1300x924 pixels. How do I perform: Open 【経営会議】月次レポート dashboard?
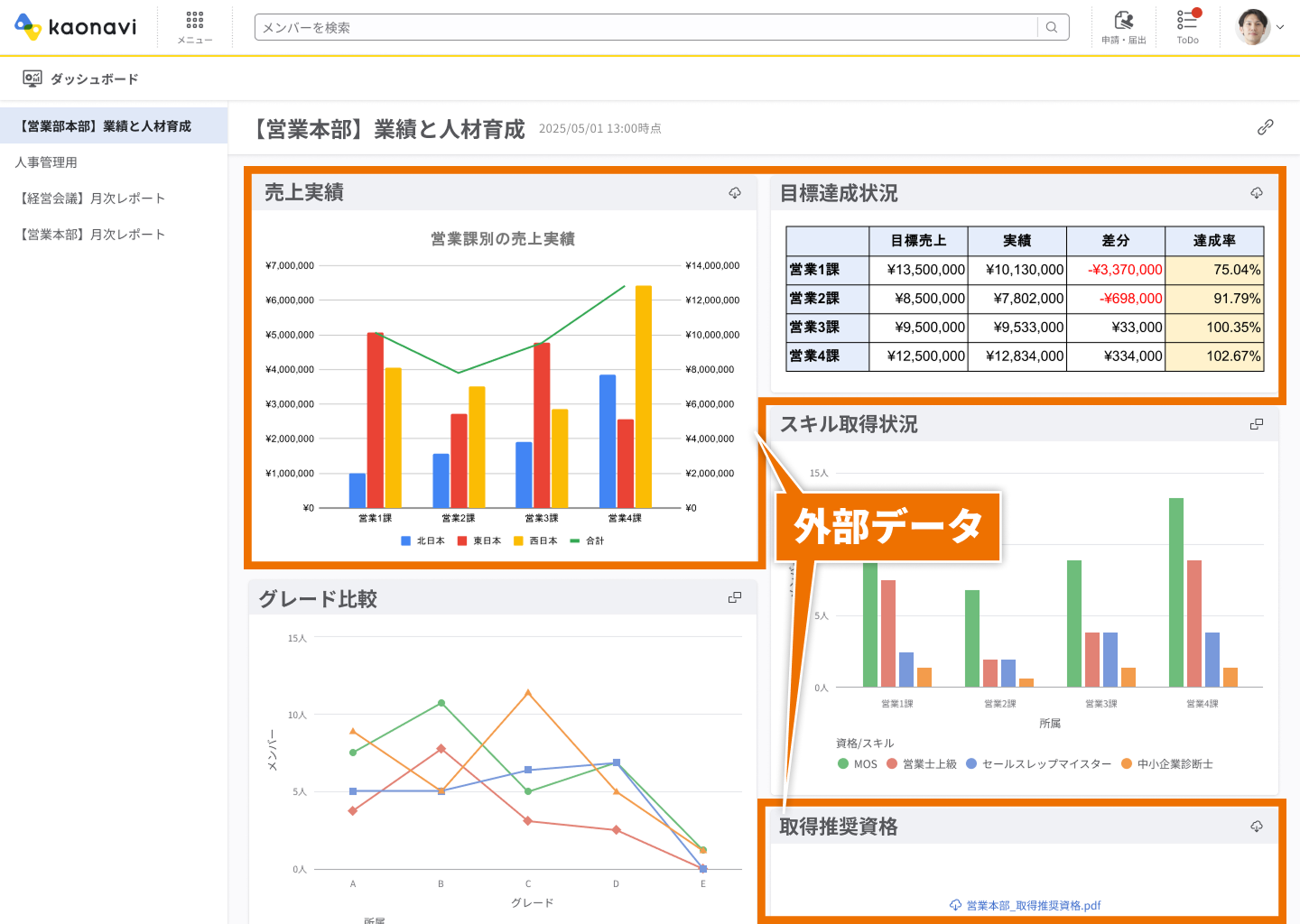(x=114, y=199)
